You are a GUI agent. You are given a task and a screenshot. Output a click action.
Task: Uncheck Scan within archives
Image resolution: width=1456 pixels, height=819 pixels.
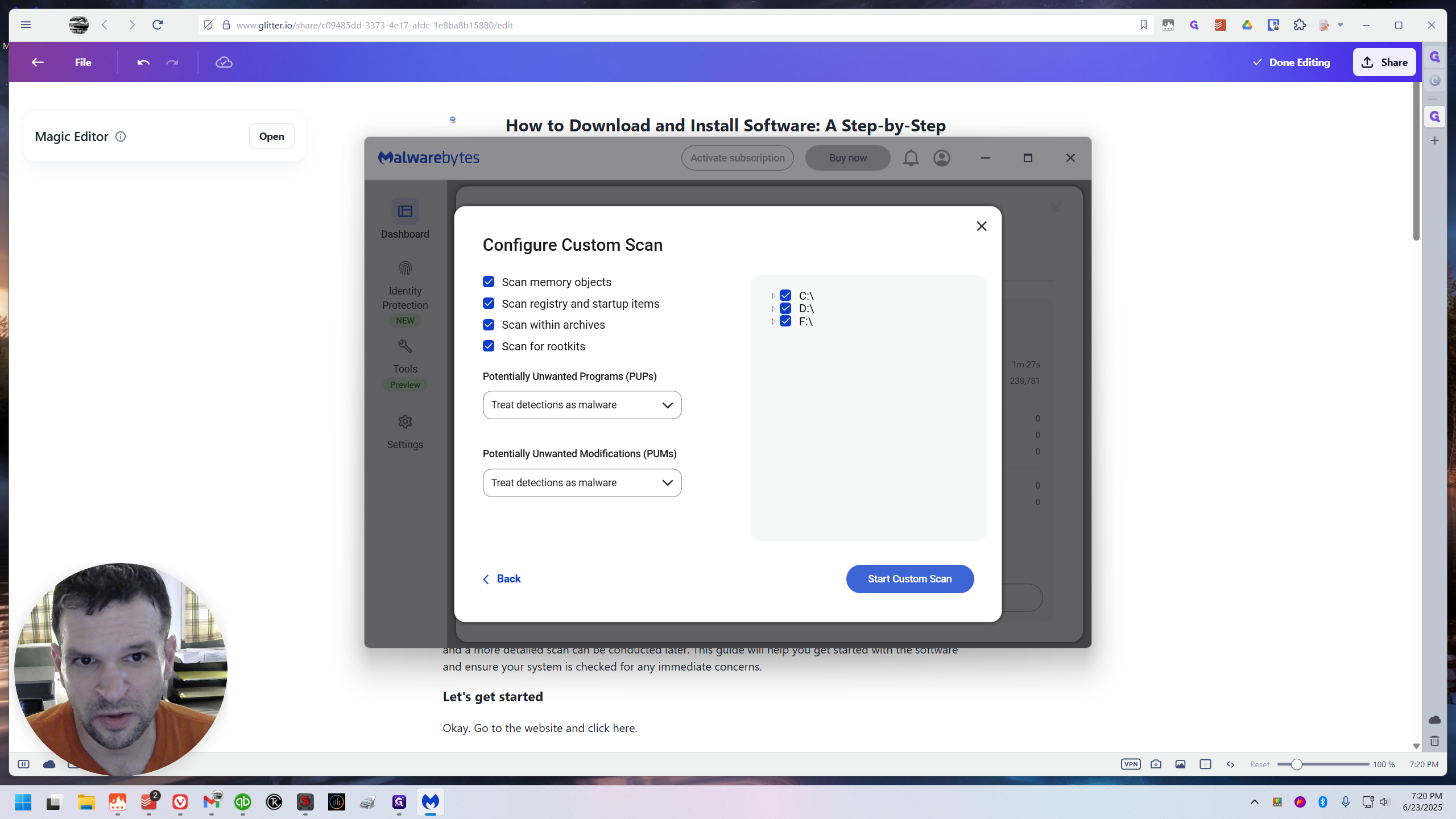(489, 325)
